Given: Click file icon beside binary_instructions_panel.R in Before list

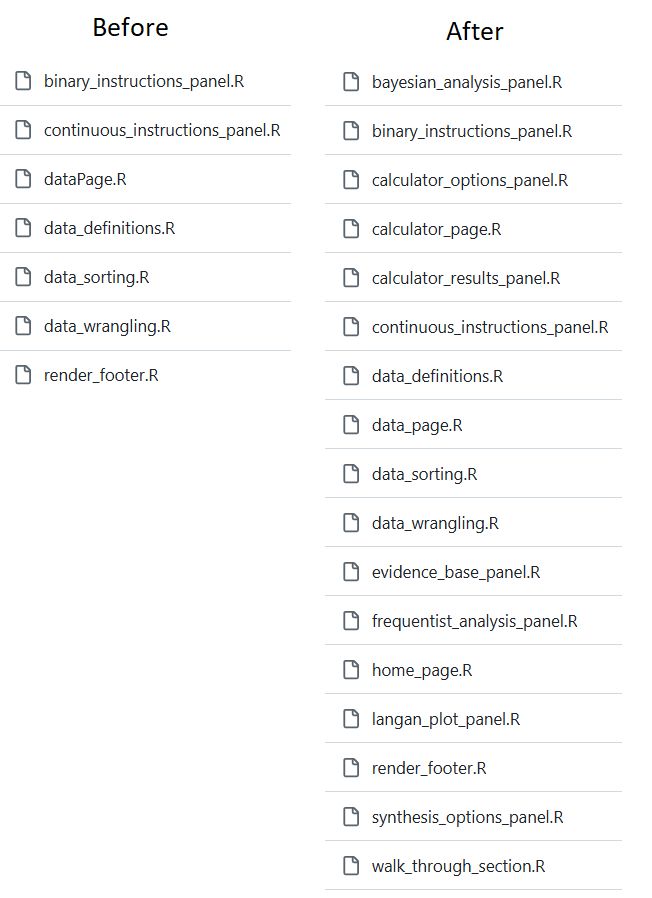Looking at the screenshot, I should coord(23,81).
